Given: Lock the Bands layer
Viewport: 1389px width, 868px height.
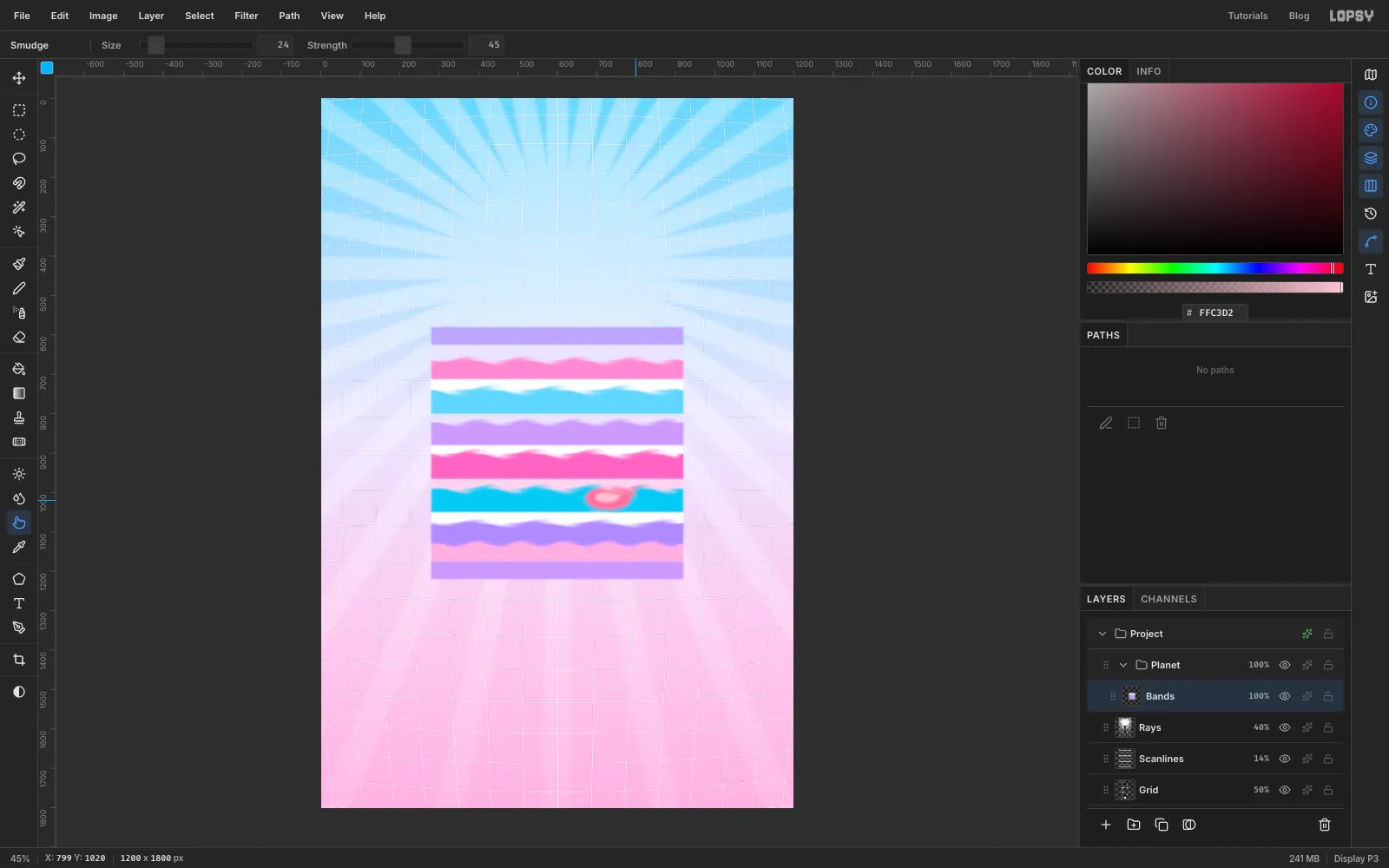Looking at the screenshot, I should (x=1328, y=696).
